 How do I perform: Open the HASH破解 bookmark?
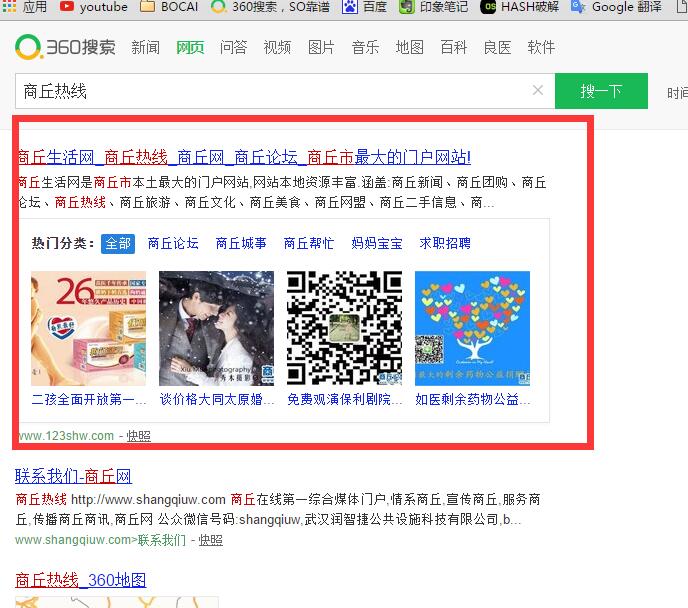pos(520,7)
